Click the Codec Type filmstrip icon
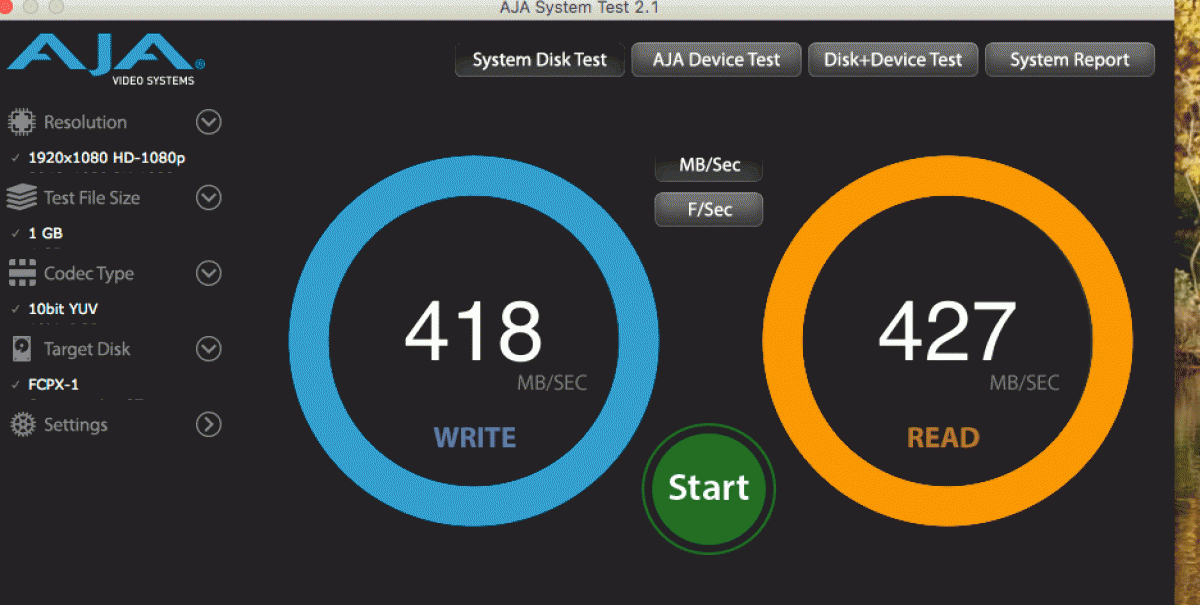The width and height of the screenshot is (1200, 605). 22,273
